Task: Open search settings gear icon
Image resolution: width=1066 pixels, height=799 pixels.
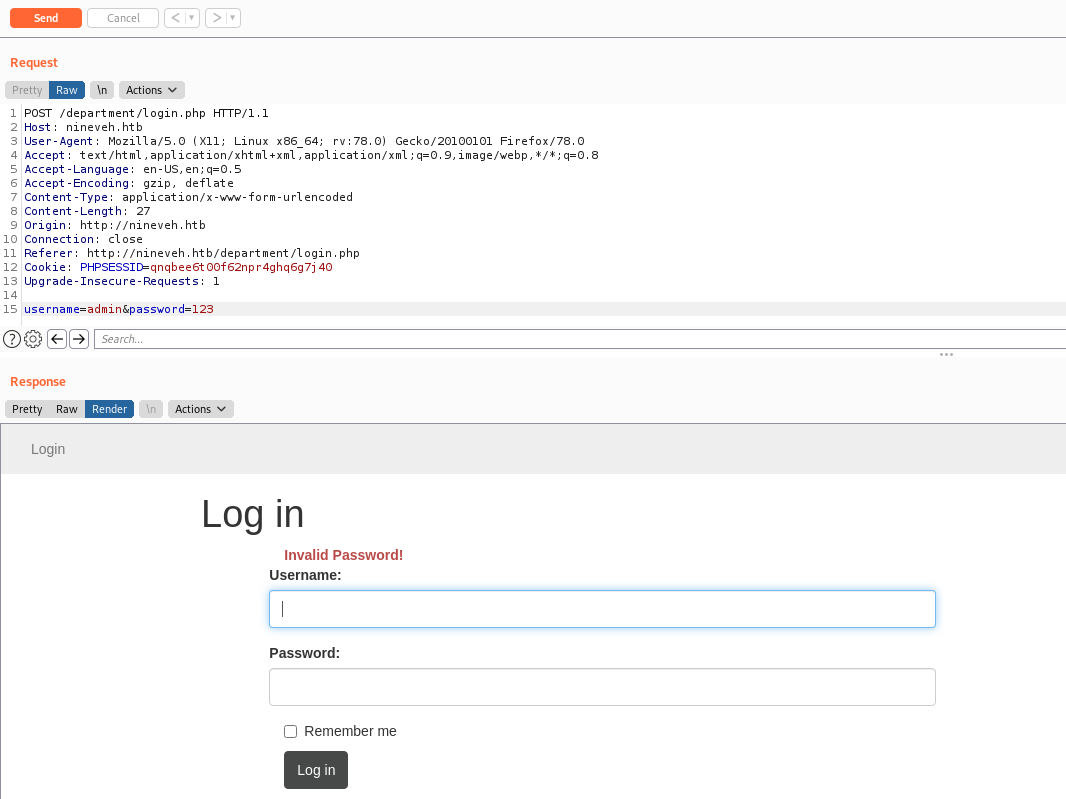Action: click(x=33, y=339)
